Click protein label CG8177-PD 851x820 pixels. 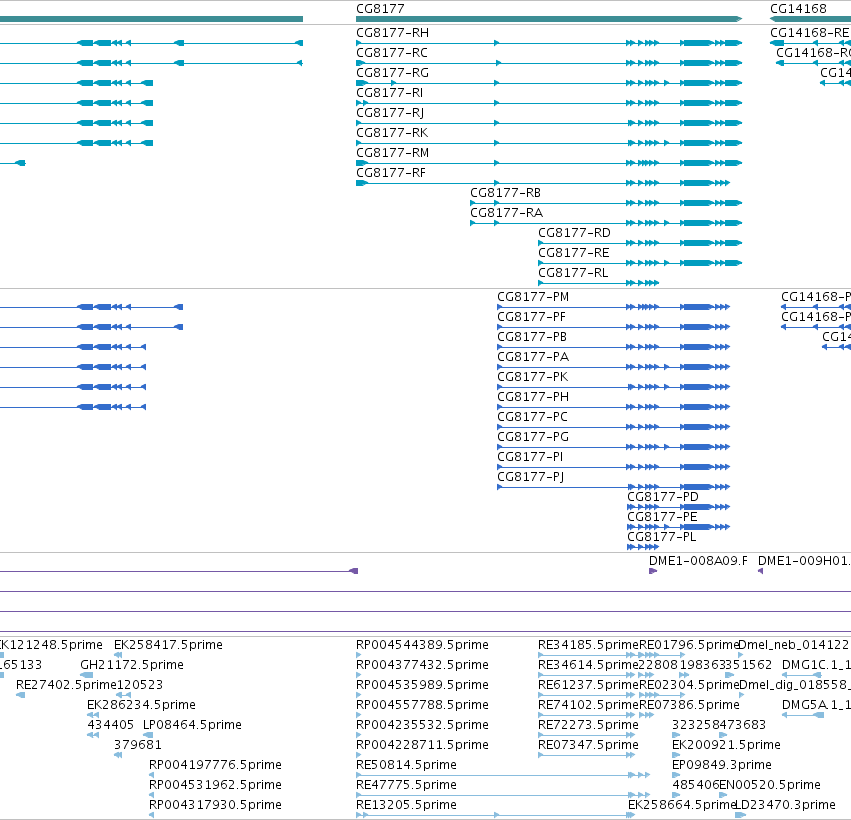pyautogui.click(x=663, y=497)
